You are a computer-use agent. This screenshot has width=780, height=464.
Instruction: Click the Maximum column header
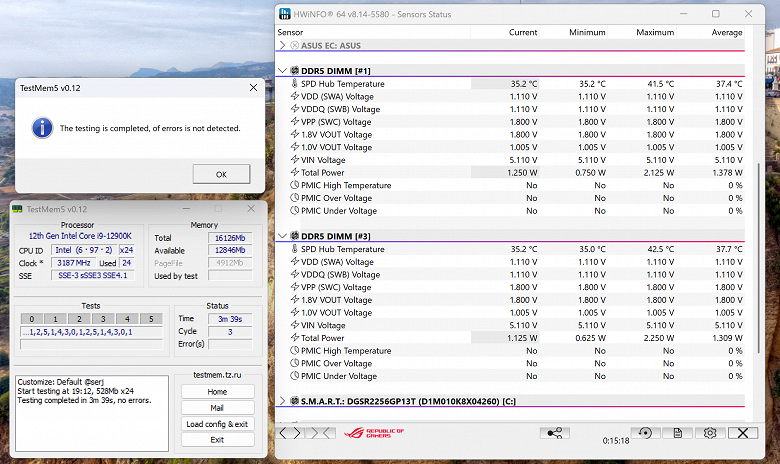point(654,32)
